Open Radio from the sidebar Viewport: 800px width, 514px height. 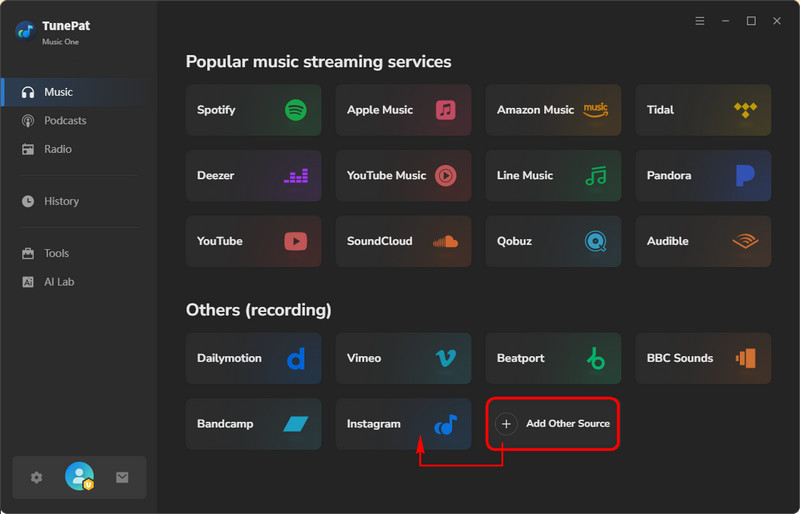pyautogui.click(x=57, y=149)
